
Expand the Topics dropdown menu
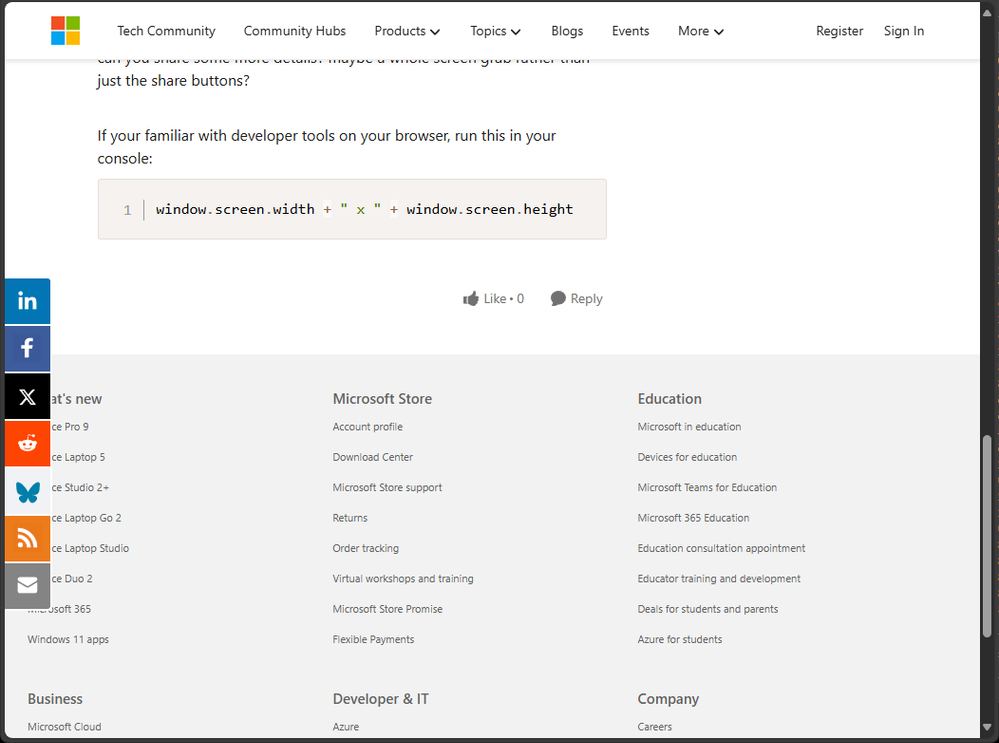click(x=495, y=31)
